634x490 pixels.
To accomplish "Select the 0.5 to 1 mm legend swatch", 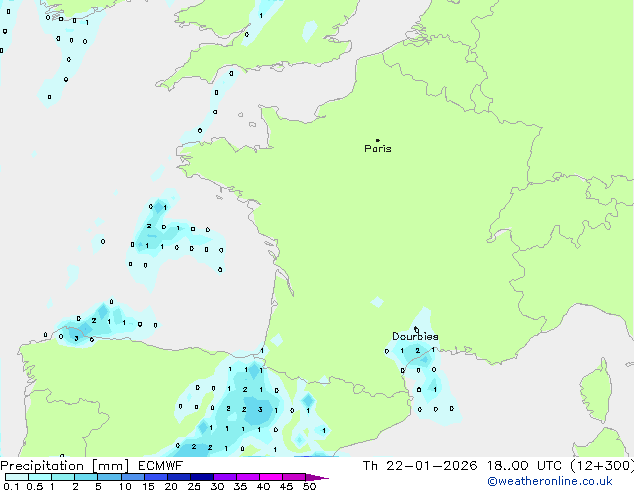I will [40, 477].
